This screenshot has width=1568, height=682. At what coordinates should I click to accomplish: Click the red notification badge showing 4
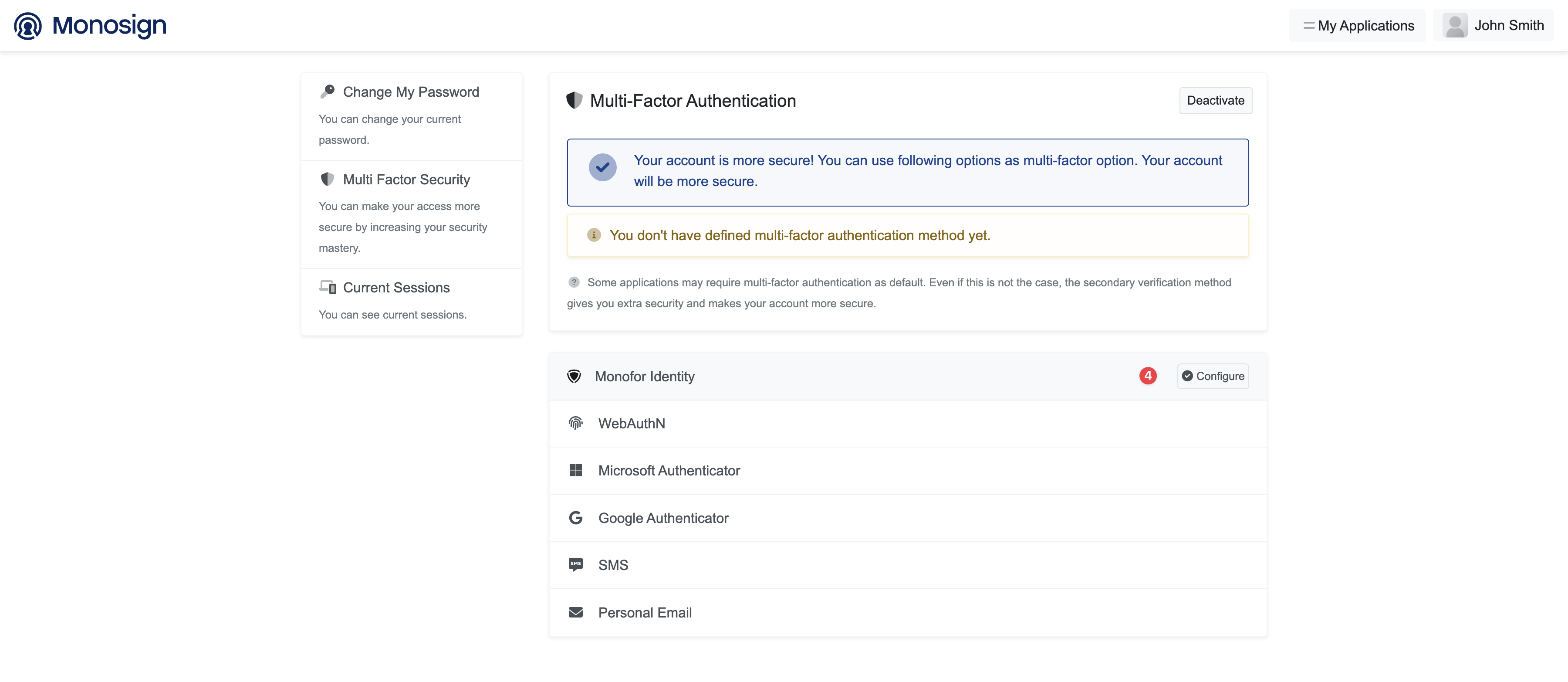[1147, 376]
